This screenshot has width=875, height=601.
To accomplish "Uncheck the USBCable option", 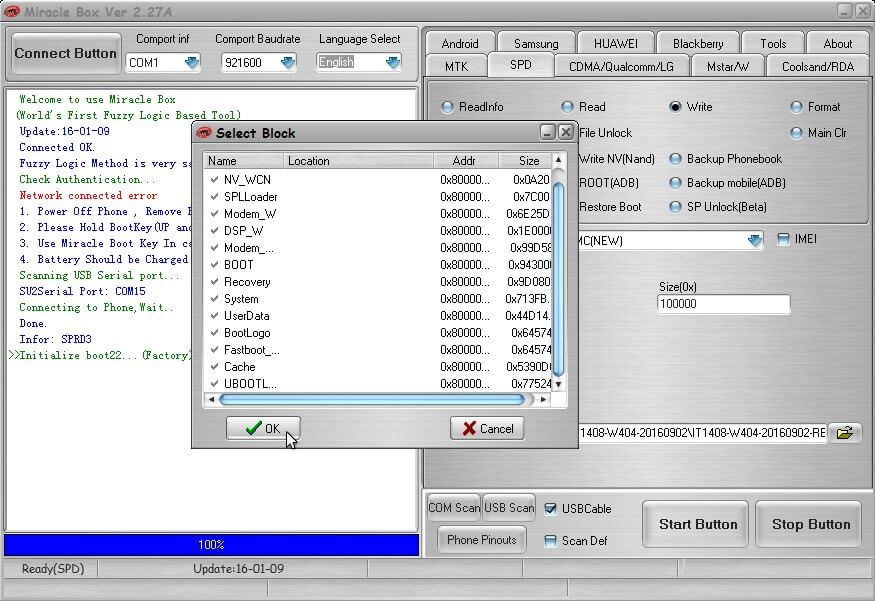I will (x=550, y=508).
